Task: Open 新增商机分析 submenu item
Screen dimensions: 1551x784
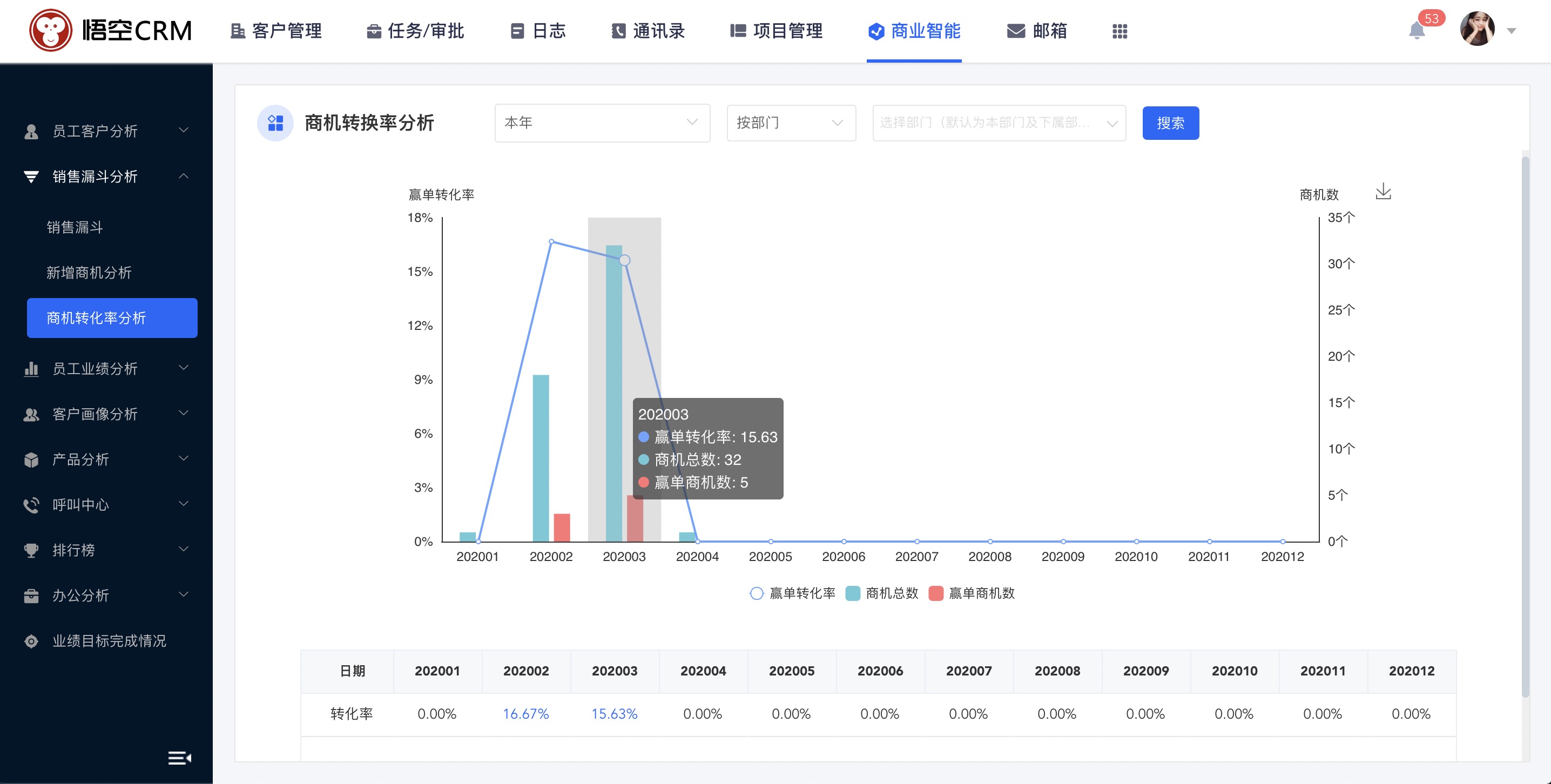Action: [89, 272]
